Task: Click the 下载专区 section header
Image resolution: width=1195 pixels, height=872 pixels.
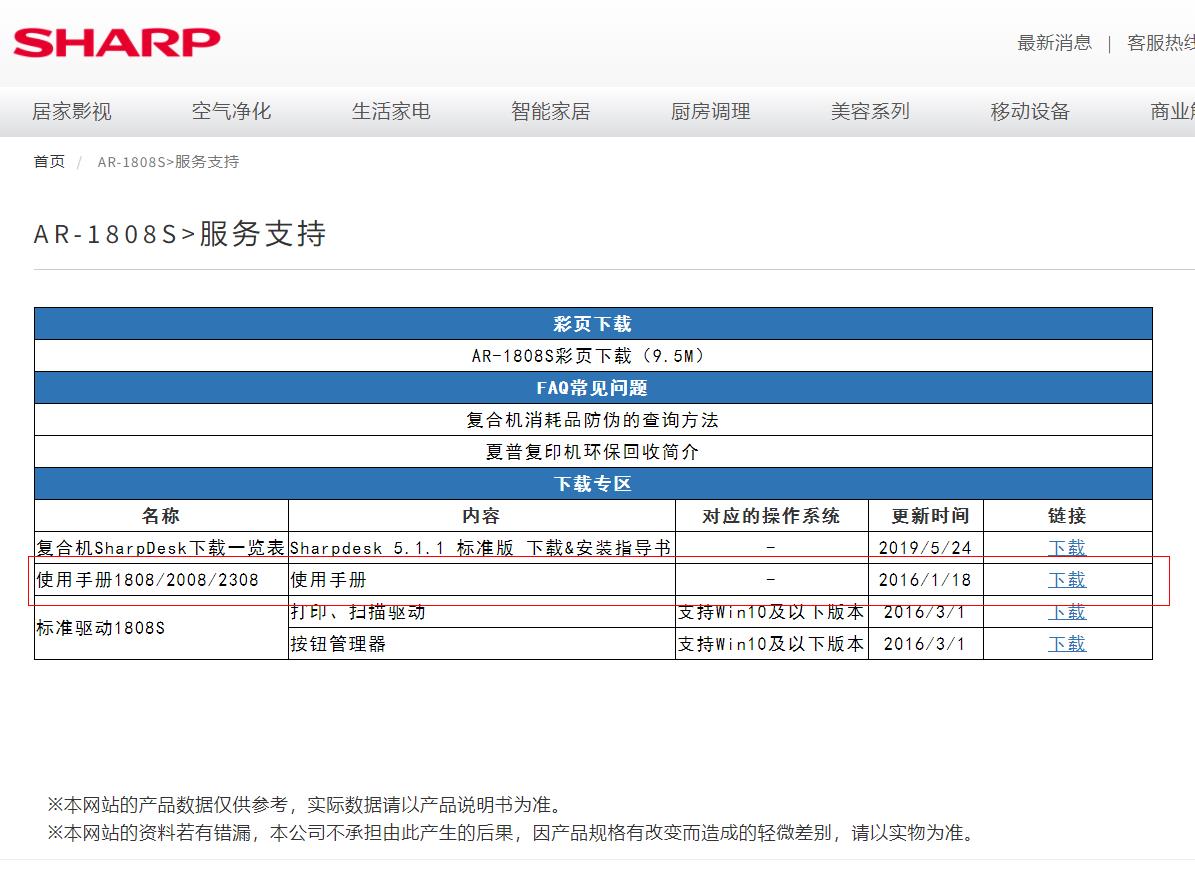Action: [592, 484]
